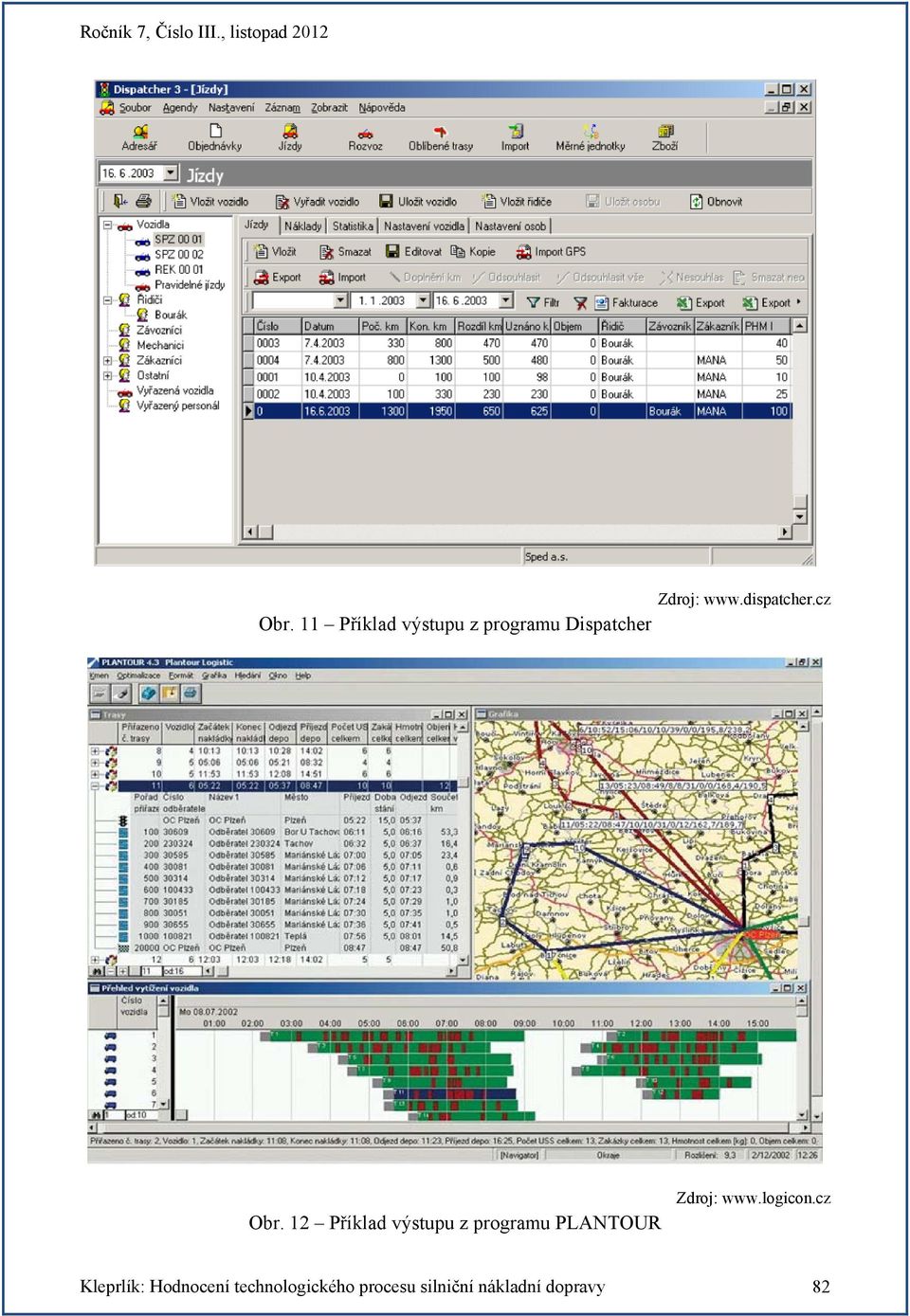Open Rozvoz from the Dispatcher toolbar
This screenshot has width=910, height=1316.
point(365,138)
